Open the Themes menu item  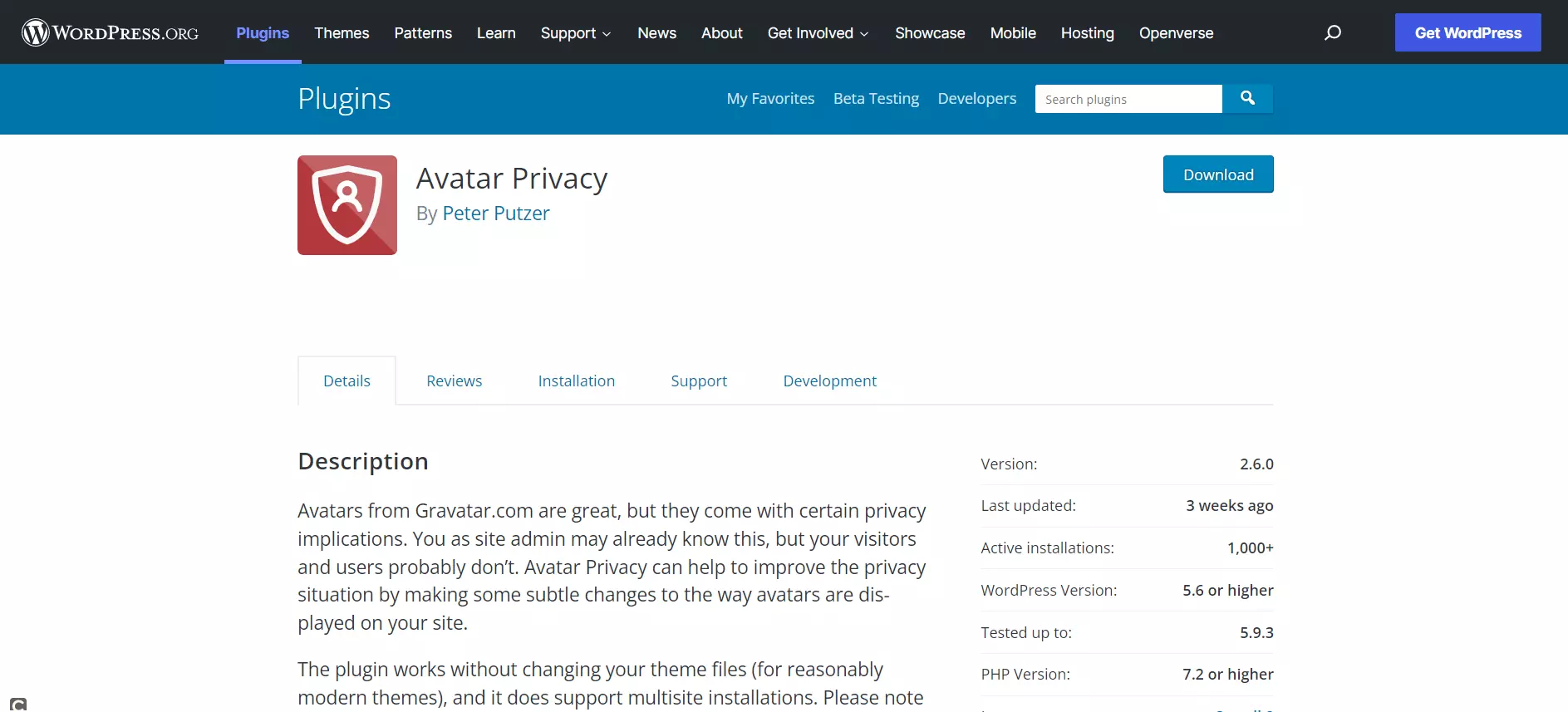pos(342,33)
